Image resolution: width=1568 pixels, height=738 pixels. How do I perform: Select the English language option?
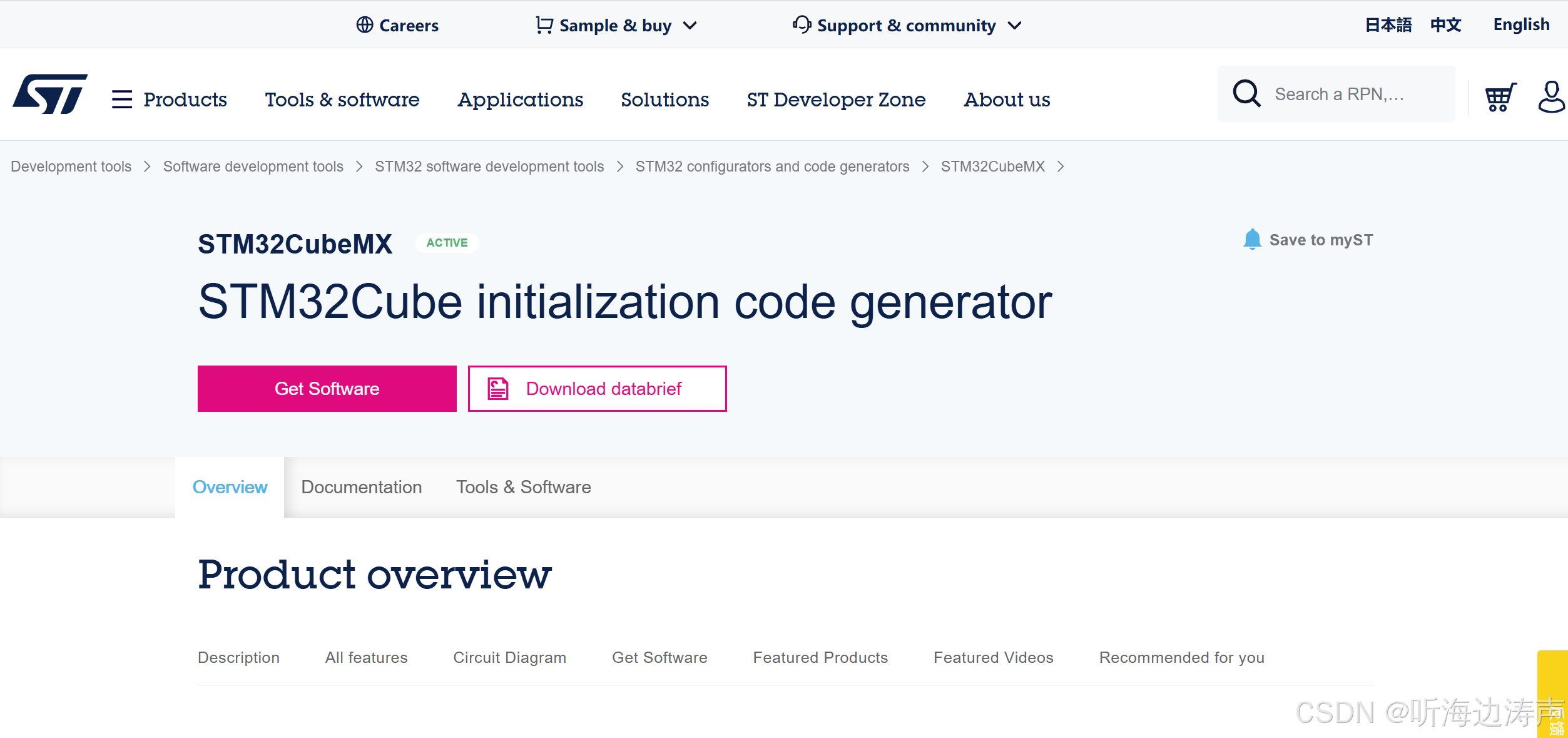[1522, 24]
